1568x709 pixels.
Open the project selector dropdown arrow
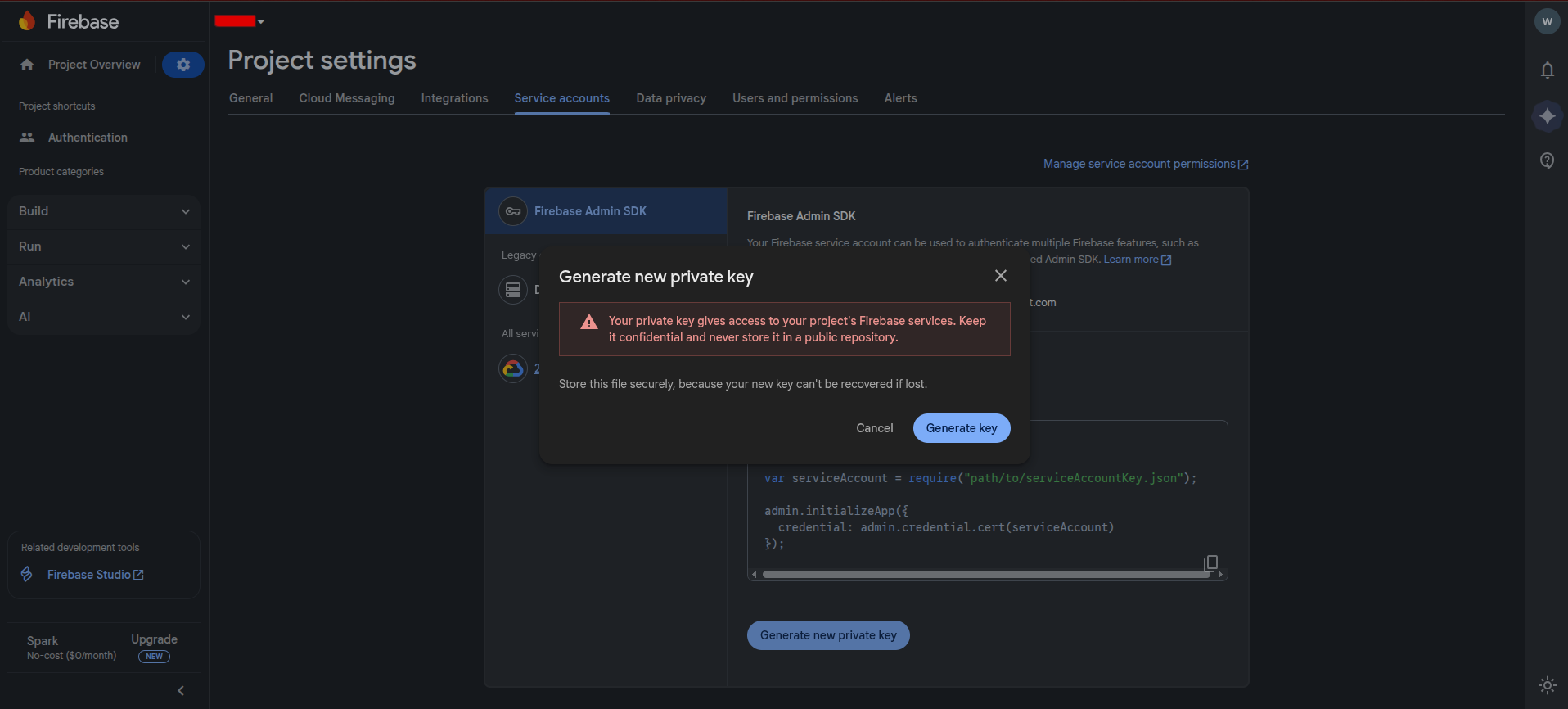pos(261,22)
